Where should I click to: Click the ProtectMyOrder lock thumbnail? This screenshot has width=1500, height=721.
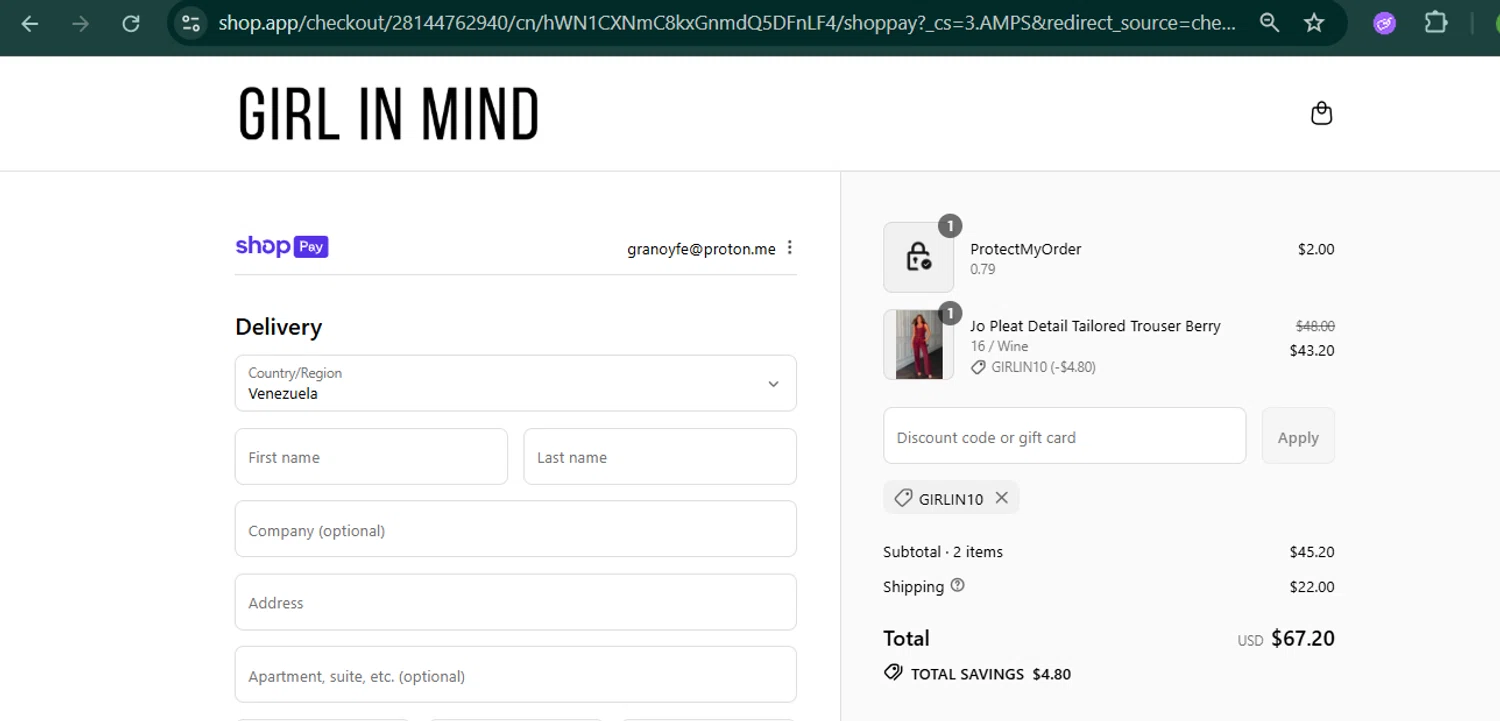[x=918, y=257]
